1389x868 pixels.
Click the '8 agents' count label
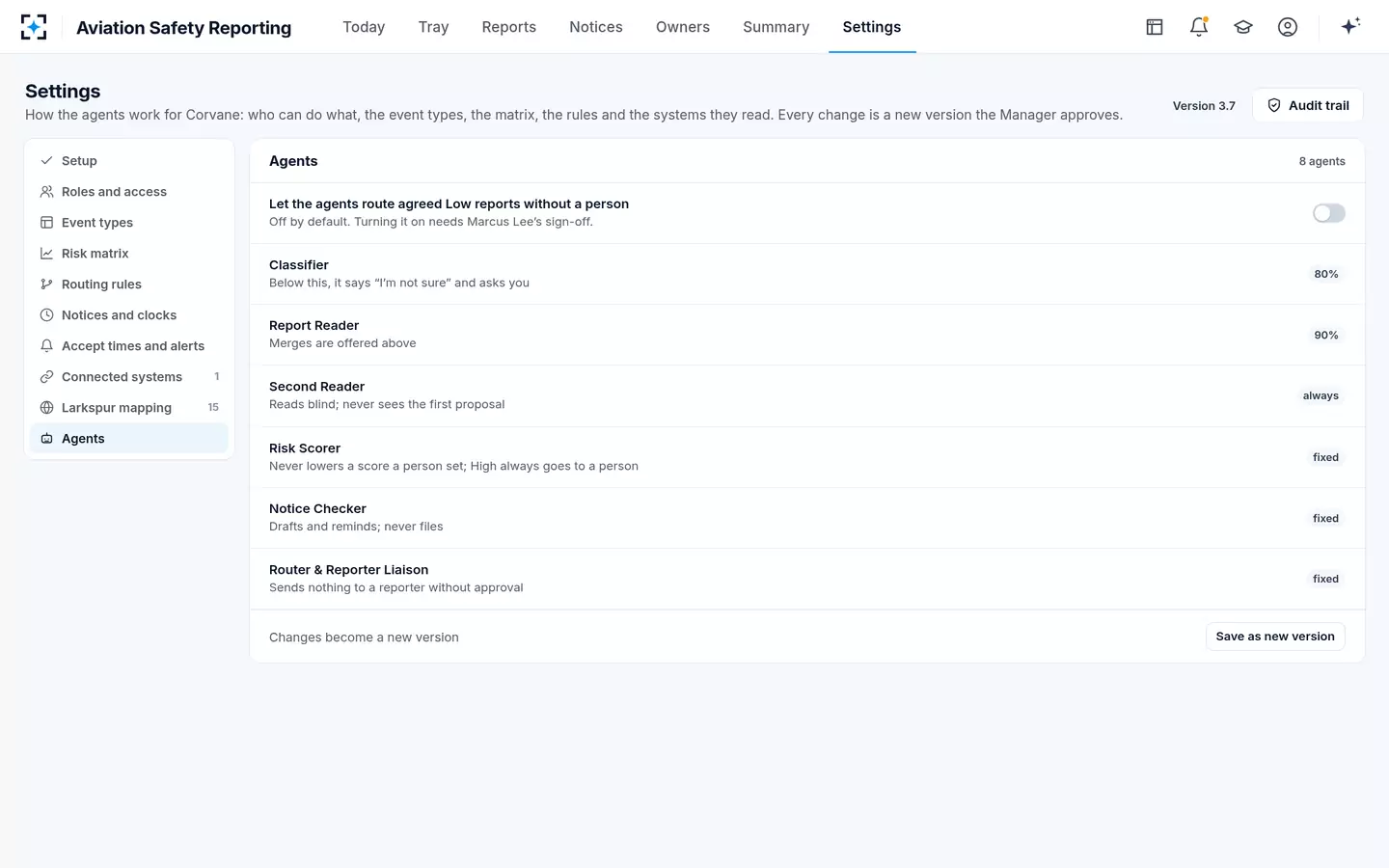click(x=1321, y=161)
